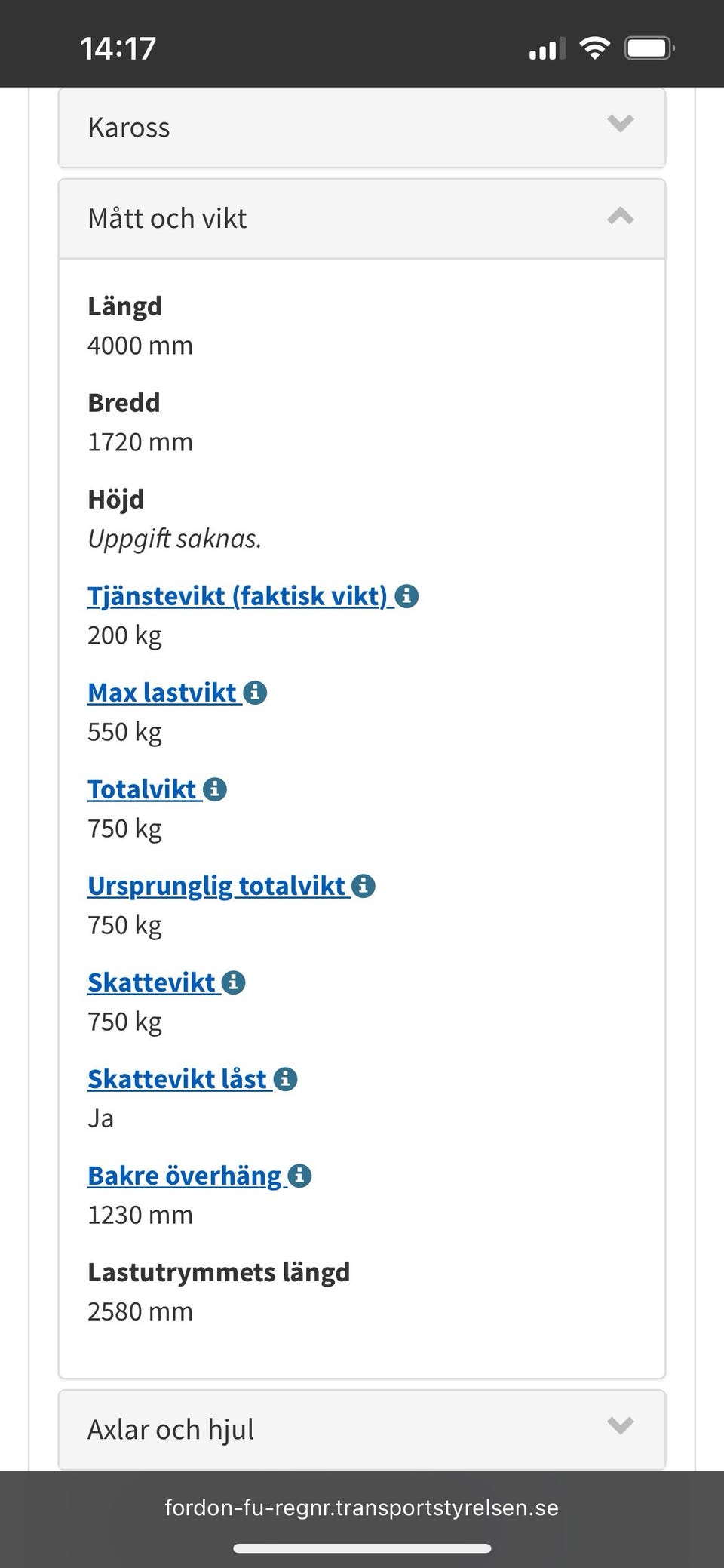Open info icon for Ursprunglig totalvikt
This screenshot has height=1568, width=724.
pyautogui.click(x=364, y=886)
